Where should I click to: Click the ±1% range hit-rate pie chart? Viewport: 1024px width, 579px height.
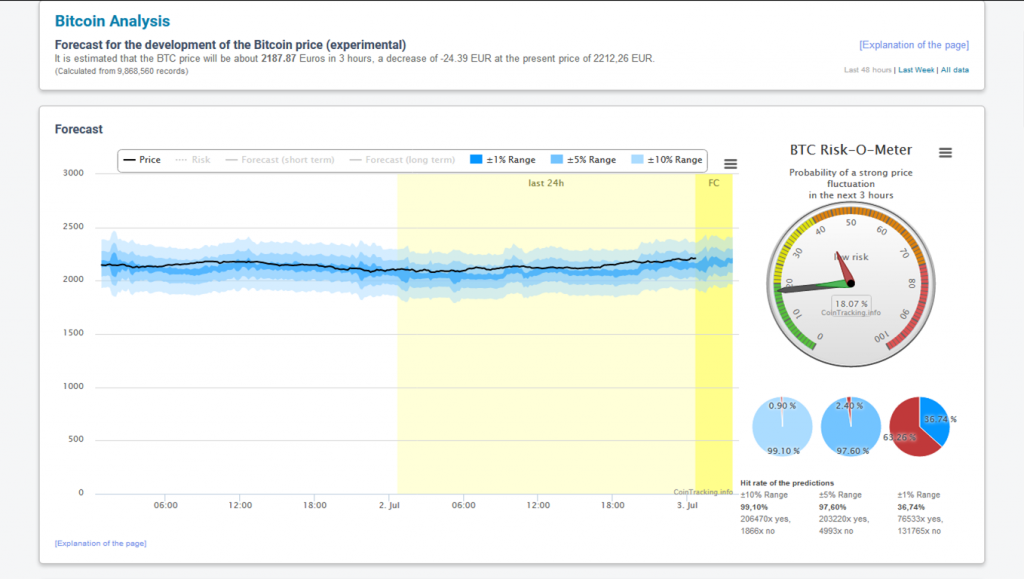tap(920, 427)
